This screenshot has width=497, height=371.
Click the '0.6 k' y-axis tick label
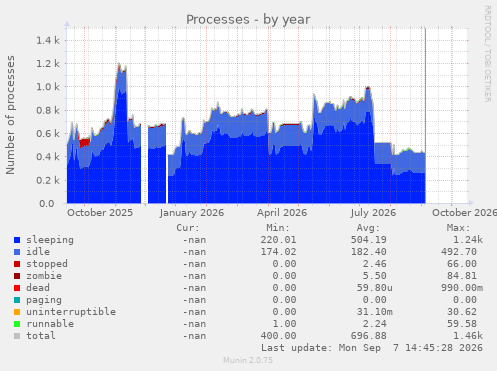(x=48, y=134)
